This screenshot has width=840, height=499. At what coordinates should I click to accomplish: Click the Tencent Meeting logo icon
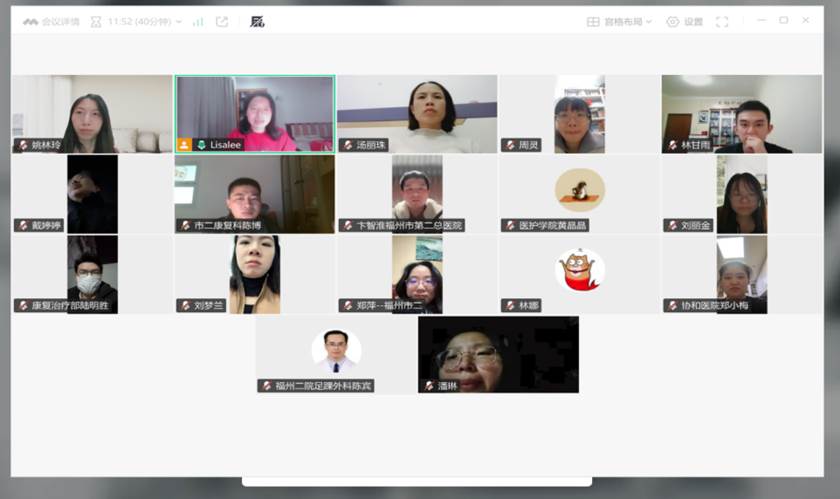[30, 21]
